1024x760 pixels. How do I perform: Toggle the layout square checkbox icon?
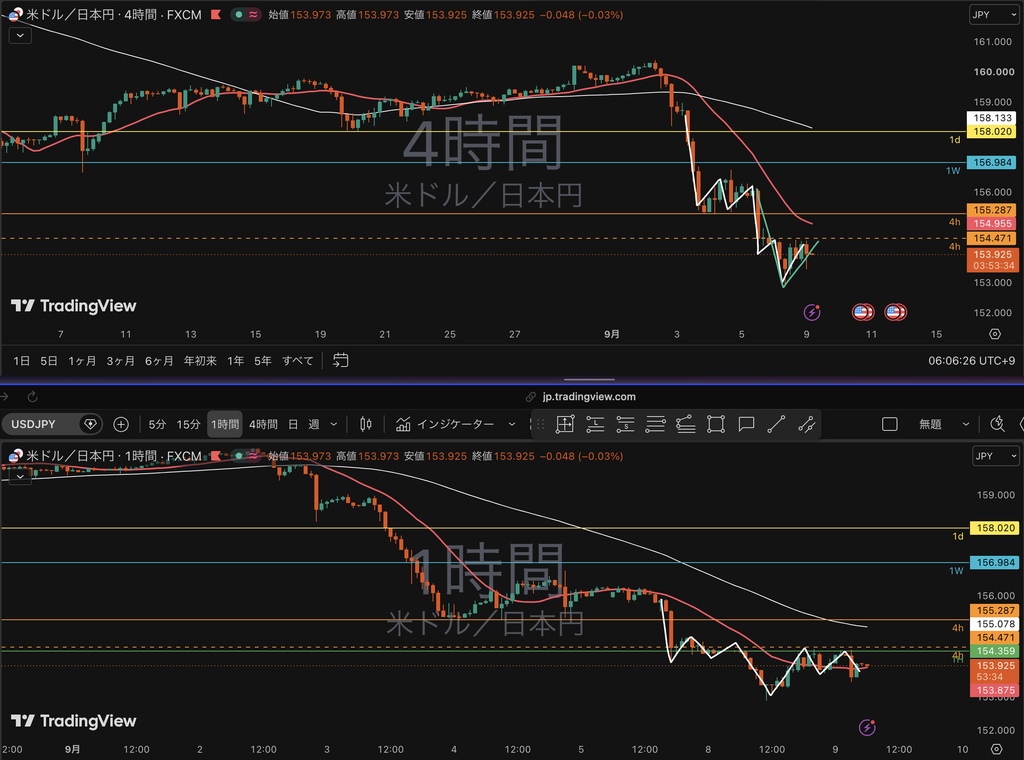889,424
